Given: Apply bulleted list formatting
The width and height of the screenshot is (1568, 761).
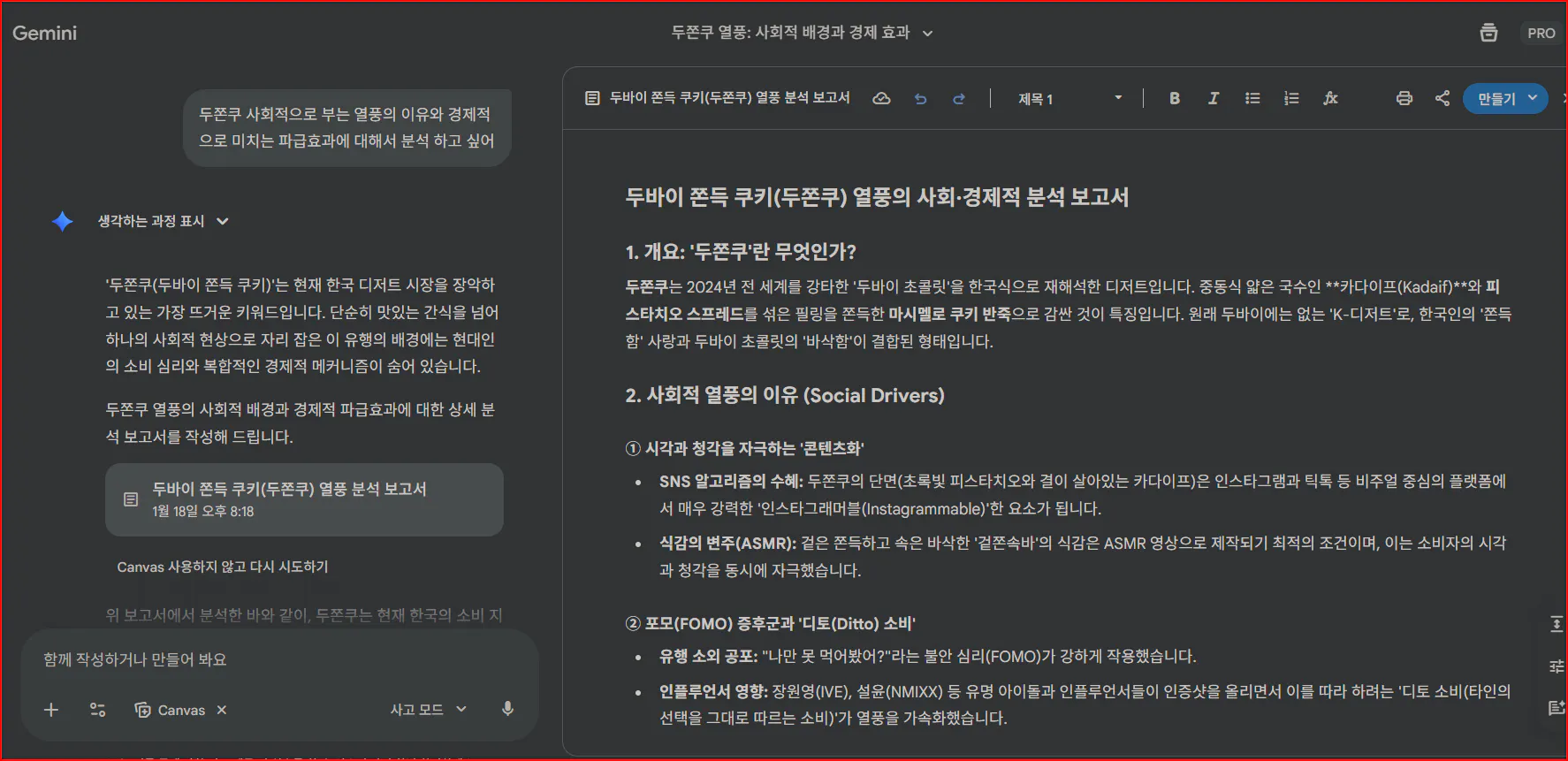Looking at the screenshot, I should point(1252,98).
